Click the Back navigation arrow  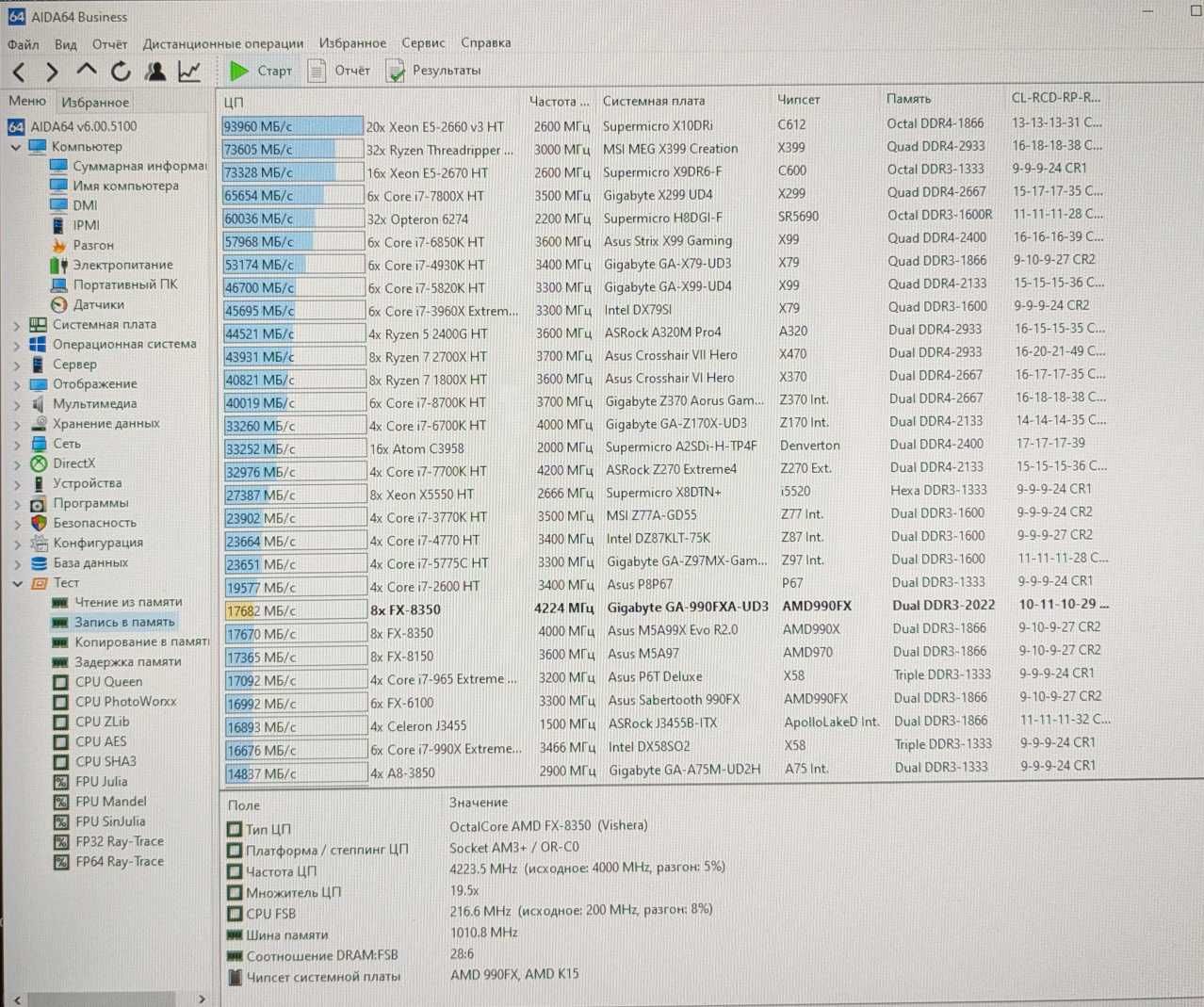pyautogui.click(x=19, y=71)
